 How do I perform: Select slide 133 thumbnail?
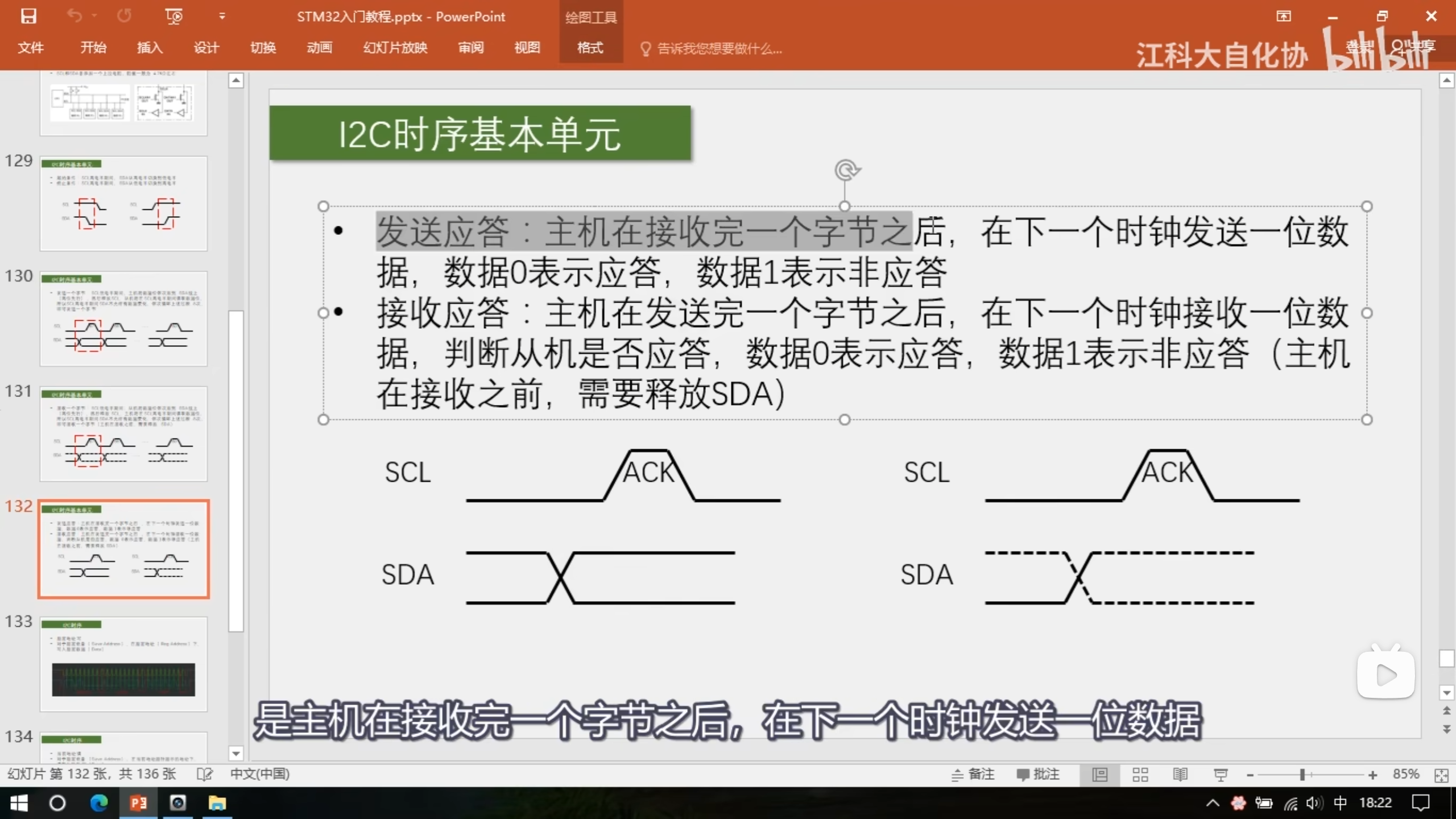pyautogui.click(x=123, y=664)
